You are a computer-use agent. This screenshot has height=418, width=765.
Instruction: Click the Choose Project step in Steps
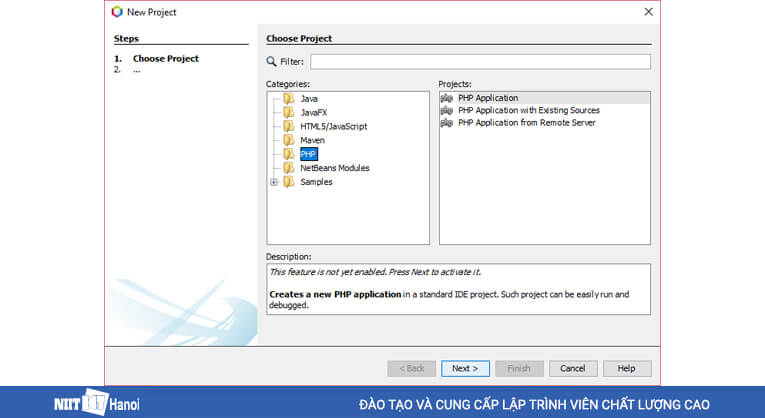click(x=166, y=59)
